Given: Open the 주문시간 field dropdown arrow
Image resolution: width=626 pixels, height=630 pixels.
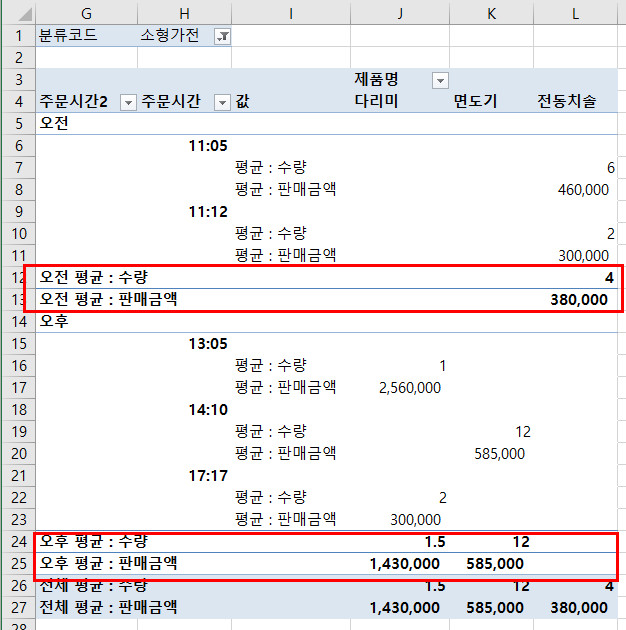Looking at the screenshot, I should pos(222,102).
